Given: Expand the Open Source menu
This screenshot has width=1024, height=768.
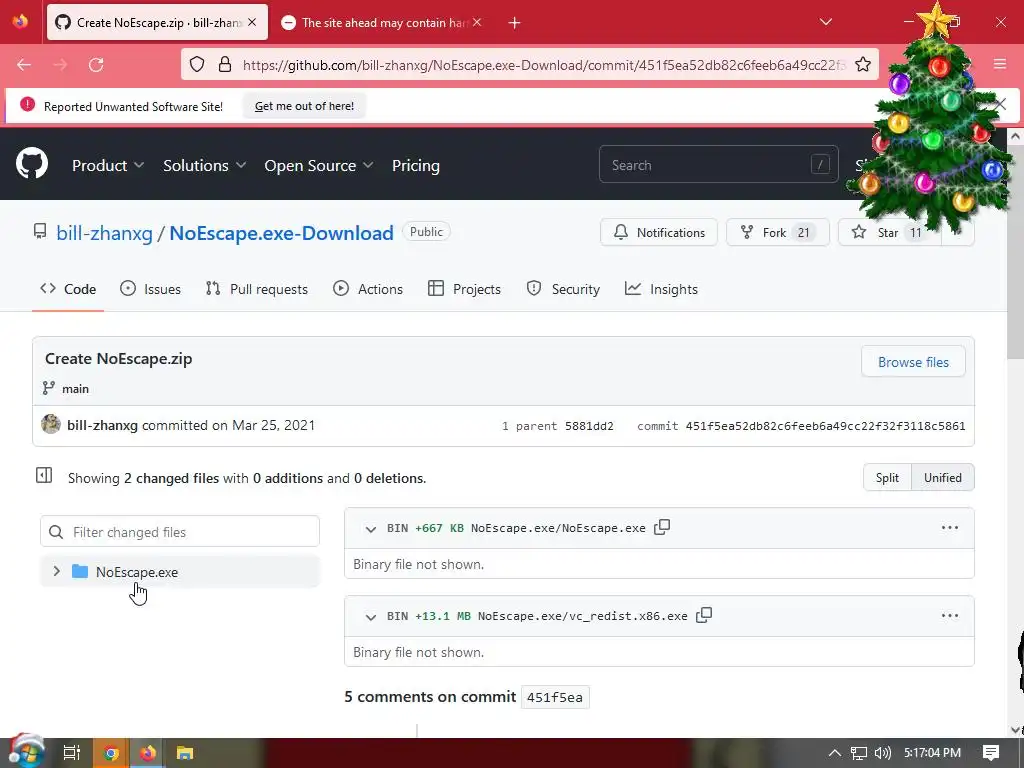Looking at the screenshot, I should (x=319, y=165).
